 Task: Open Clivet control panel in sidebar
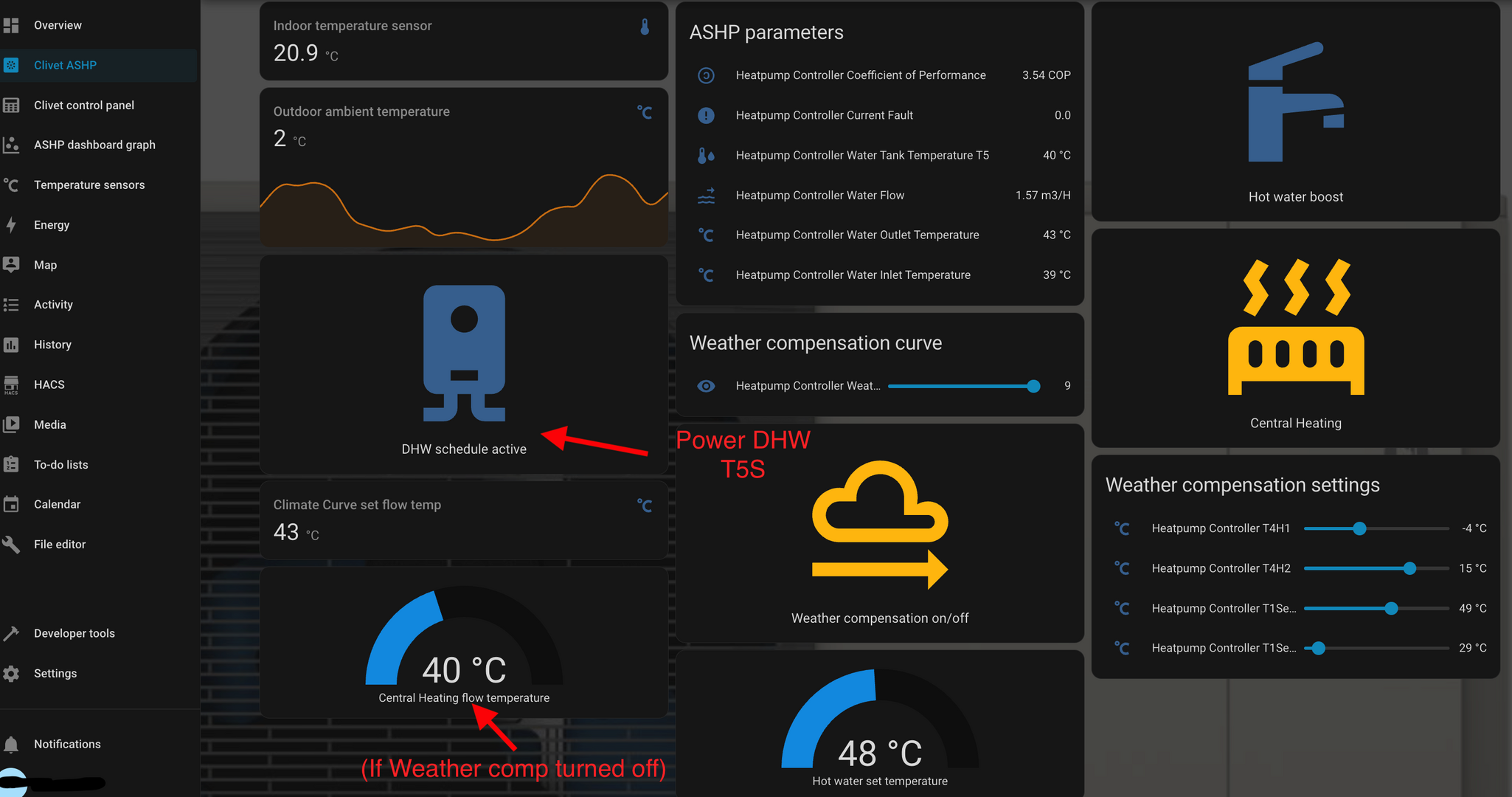(x=83, y=105)
